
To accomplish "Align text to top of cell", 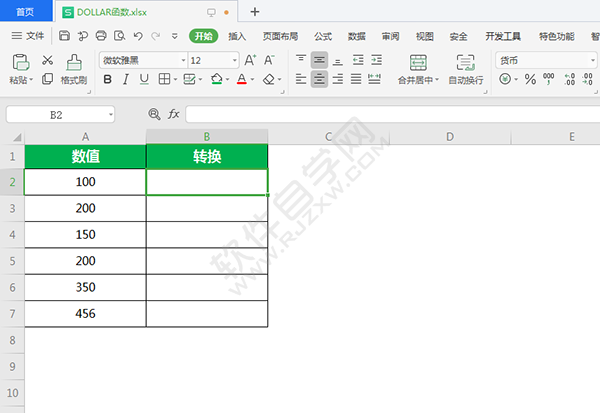I will (x=301, y=60).
